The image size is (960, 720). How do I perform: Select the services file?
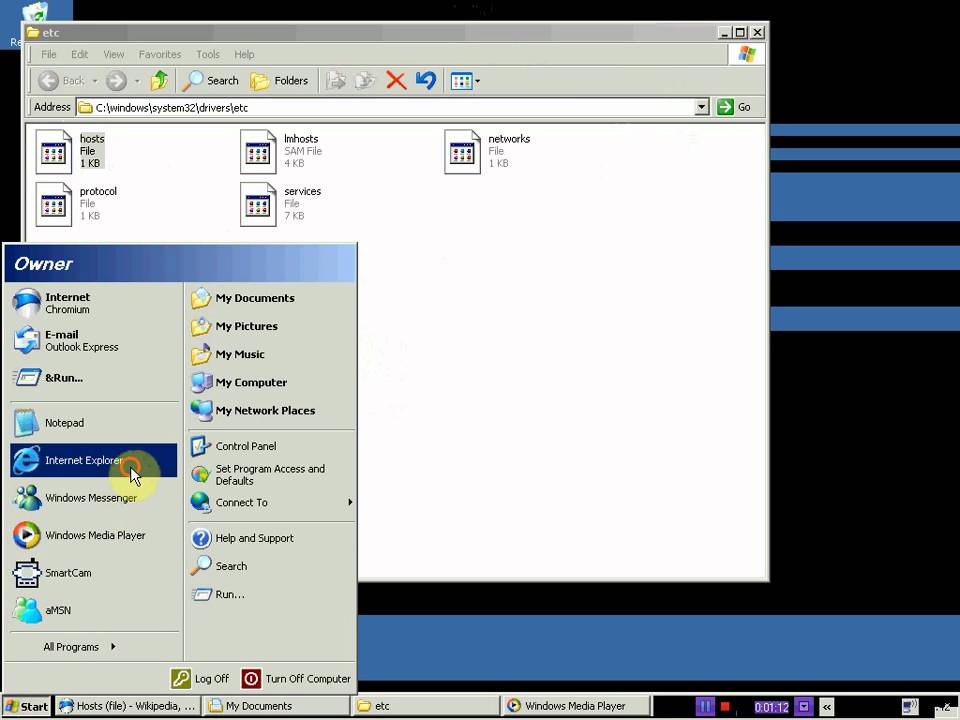(x=280, y=204)
